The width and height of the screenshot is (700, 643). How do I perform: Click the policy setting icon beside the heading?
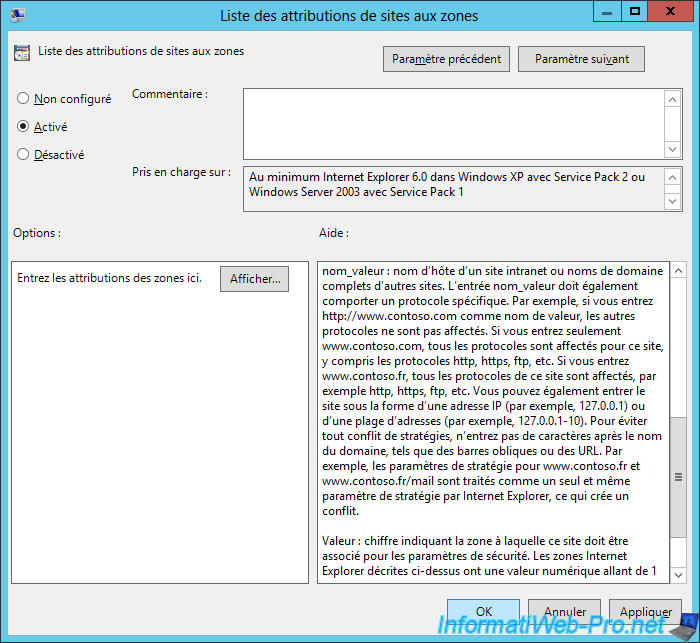[22, 52]
